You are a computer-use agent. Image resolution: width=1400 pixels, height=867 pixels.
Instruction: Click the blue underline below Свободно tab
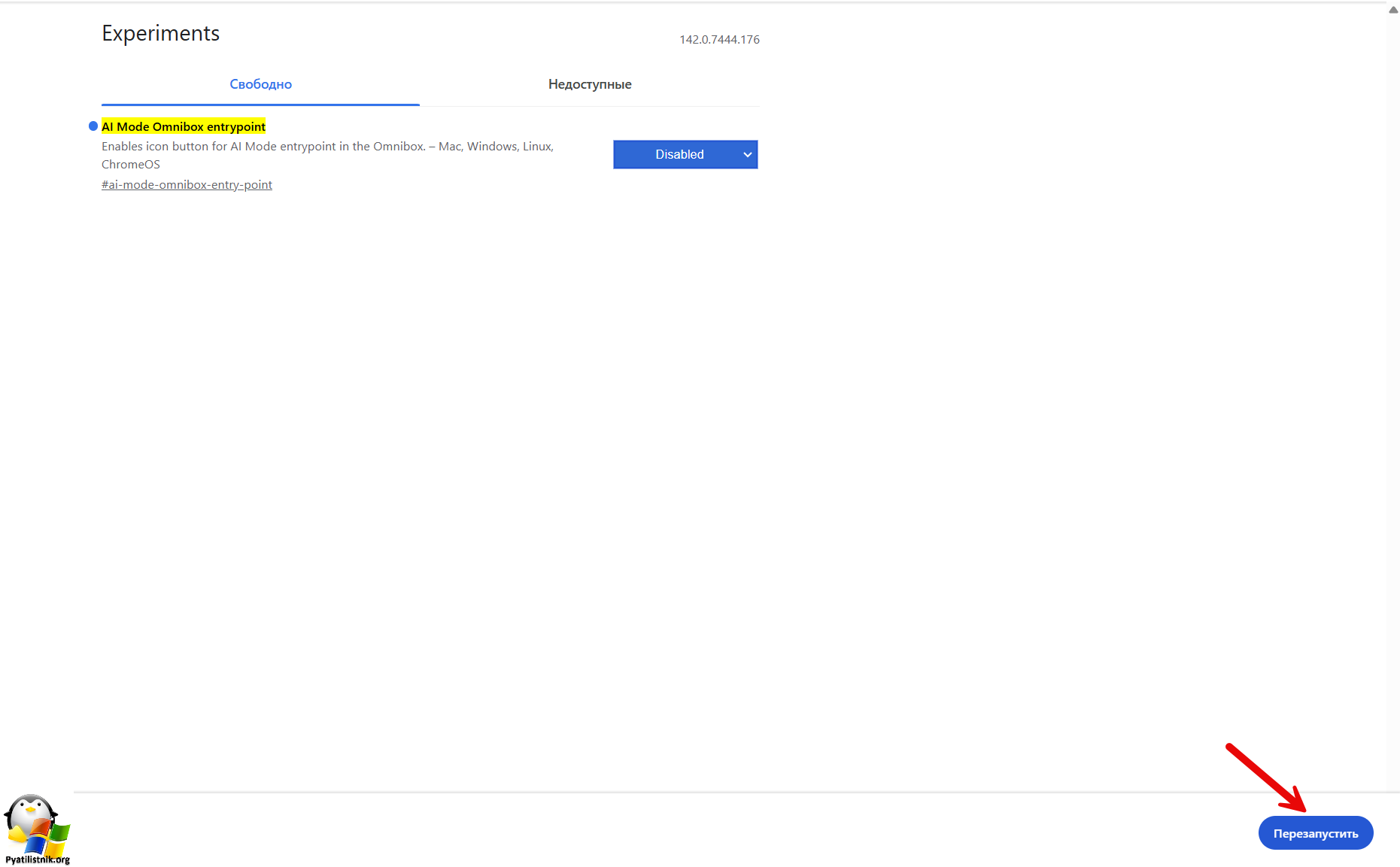pos(260,105)
